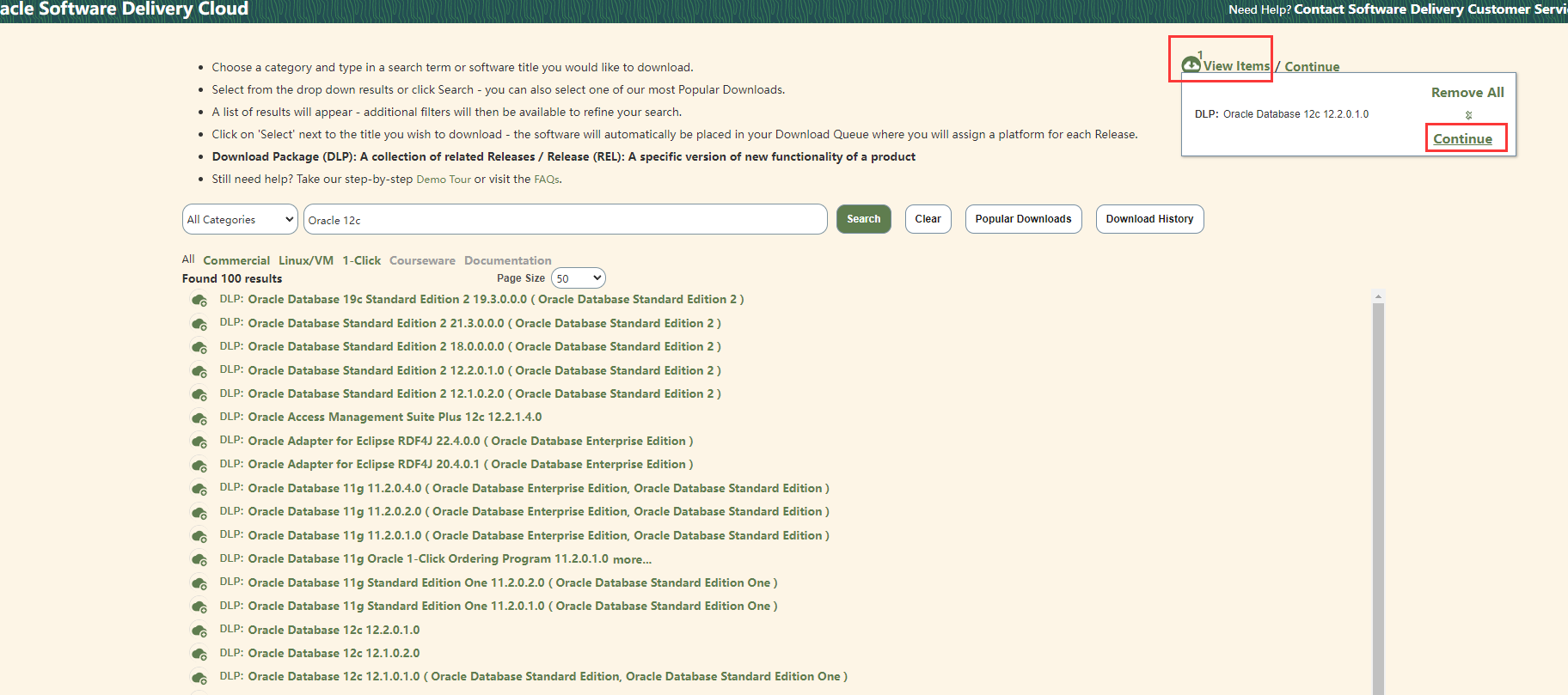Click the green Search button
Viewport: 1568px width, 695px height.
point(864,219)
